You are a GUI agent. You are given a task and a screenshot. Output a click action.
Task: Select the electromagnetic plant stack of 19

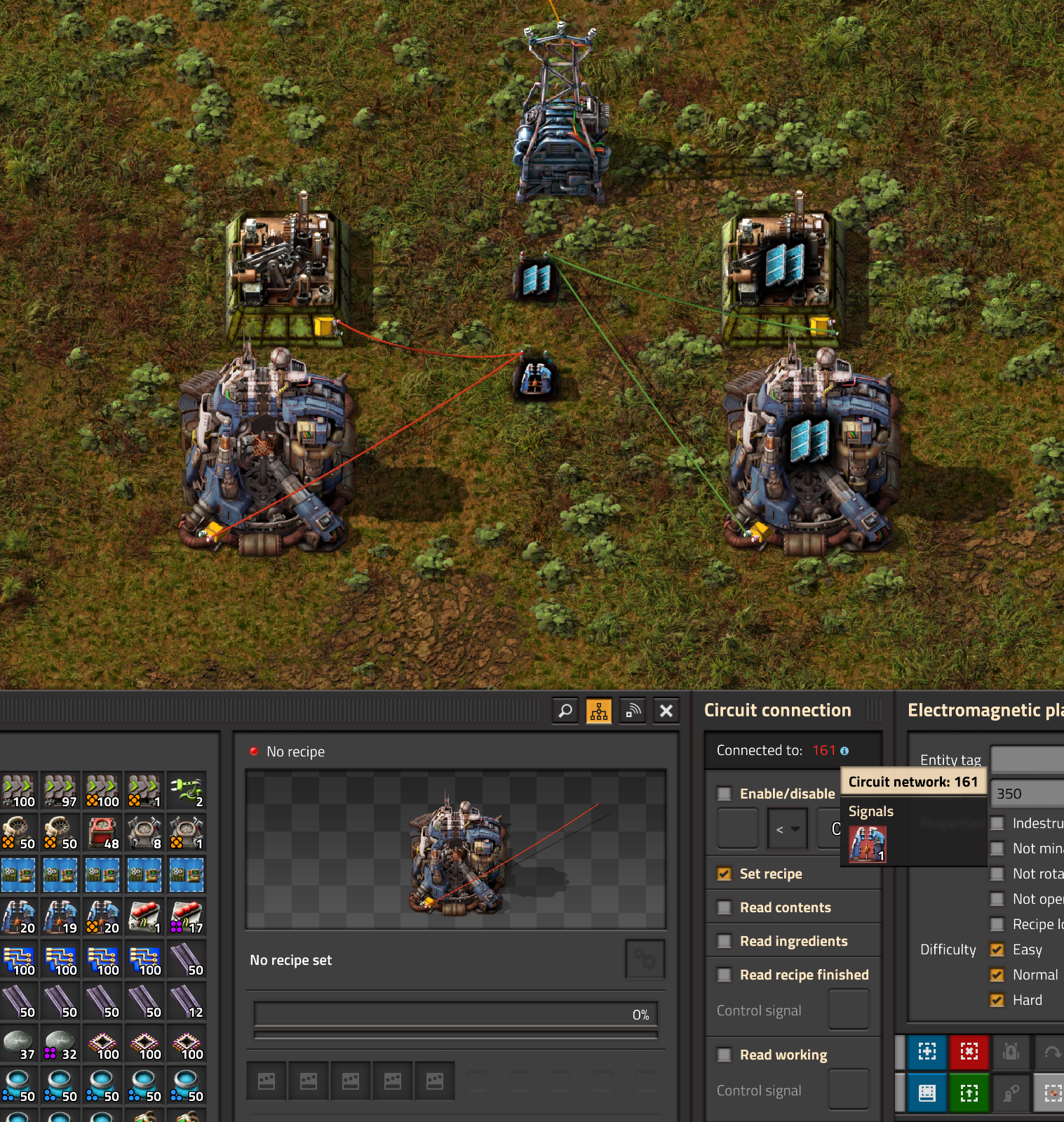point(60,917)
